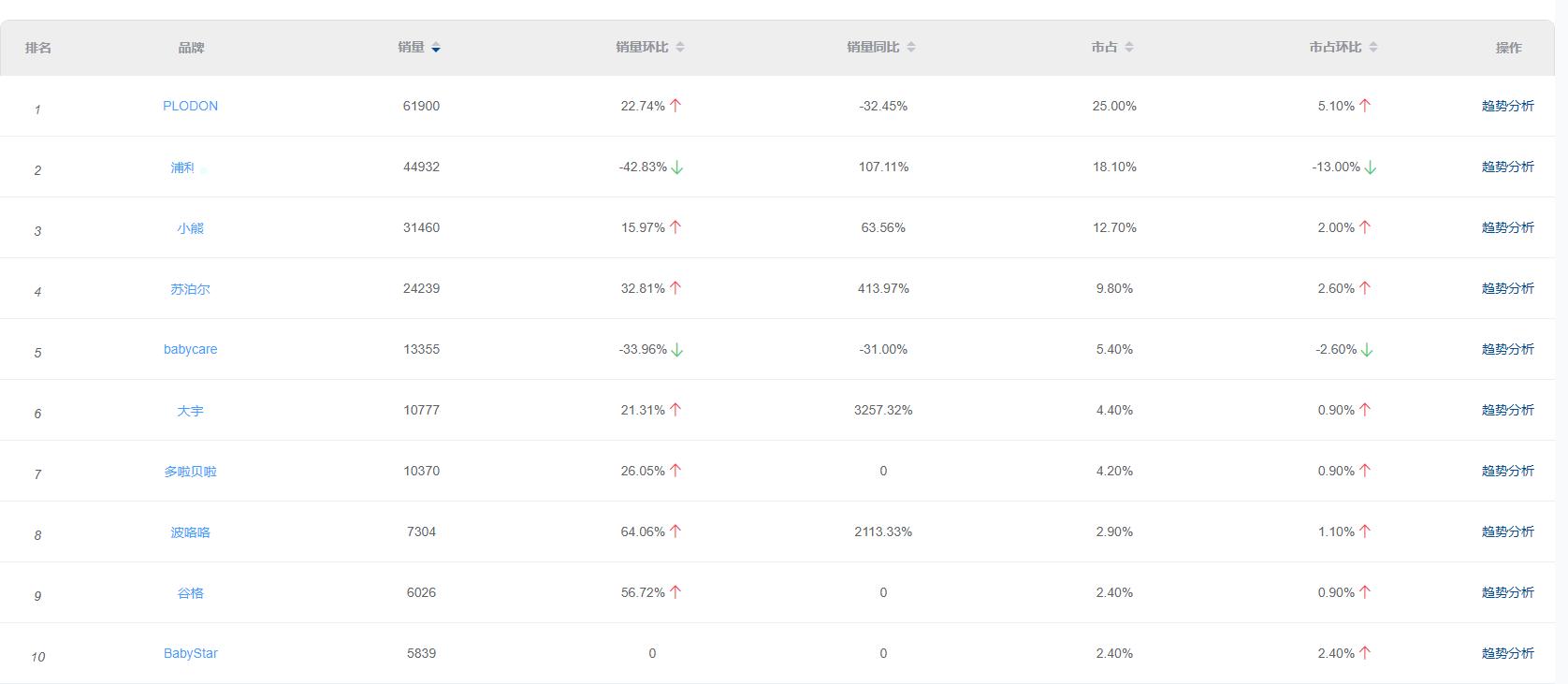Image resolution: width=1568 pixels, height=684 pixels.
Task: Open the 苏泊尔 brand page
Action: click(190, 289)
